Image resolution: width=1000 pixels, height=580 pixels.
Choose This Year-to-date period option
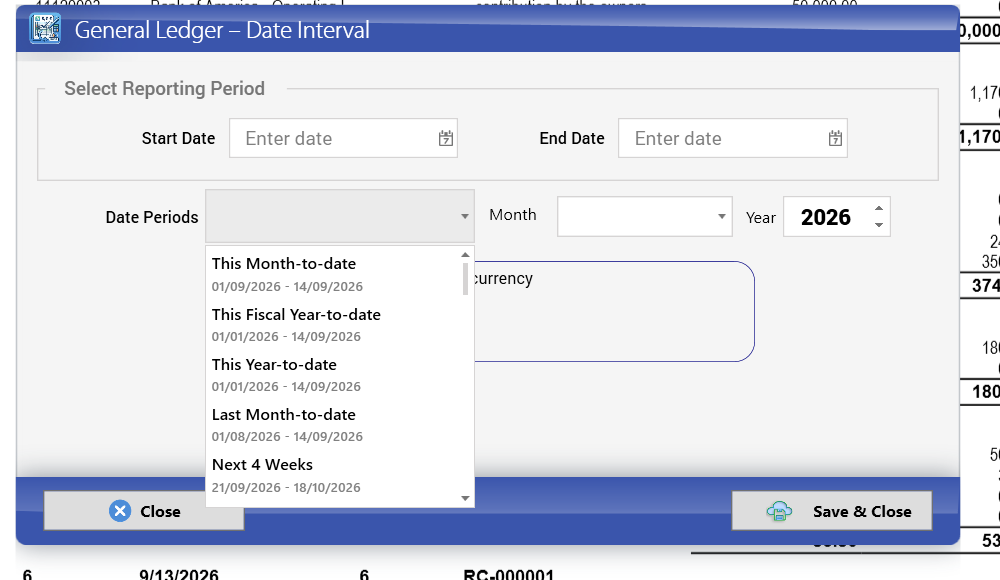click(334, 375)
